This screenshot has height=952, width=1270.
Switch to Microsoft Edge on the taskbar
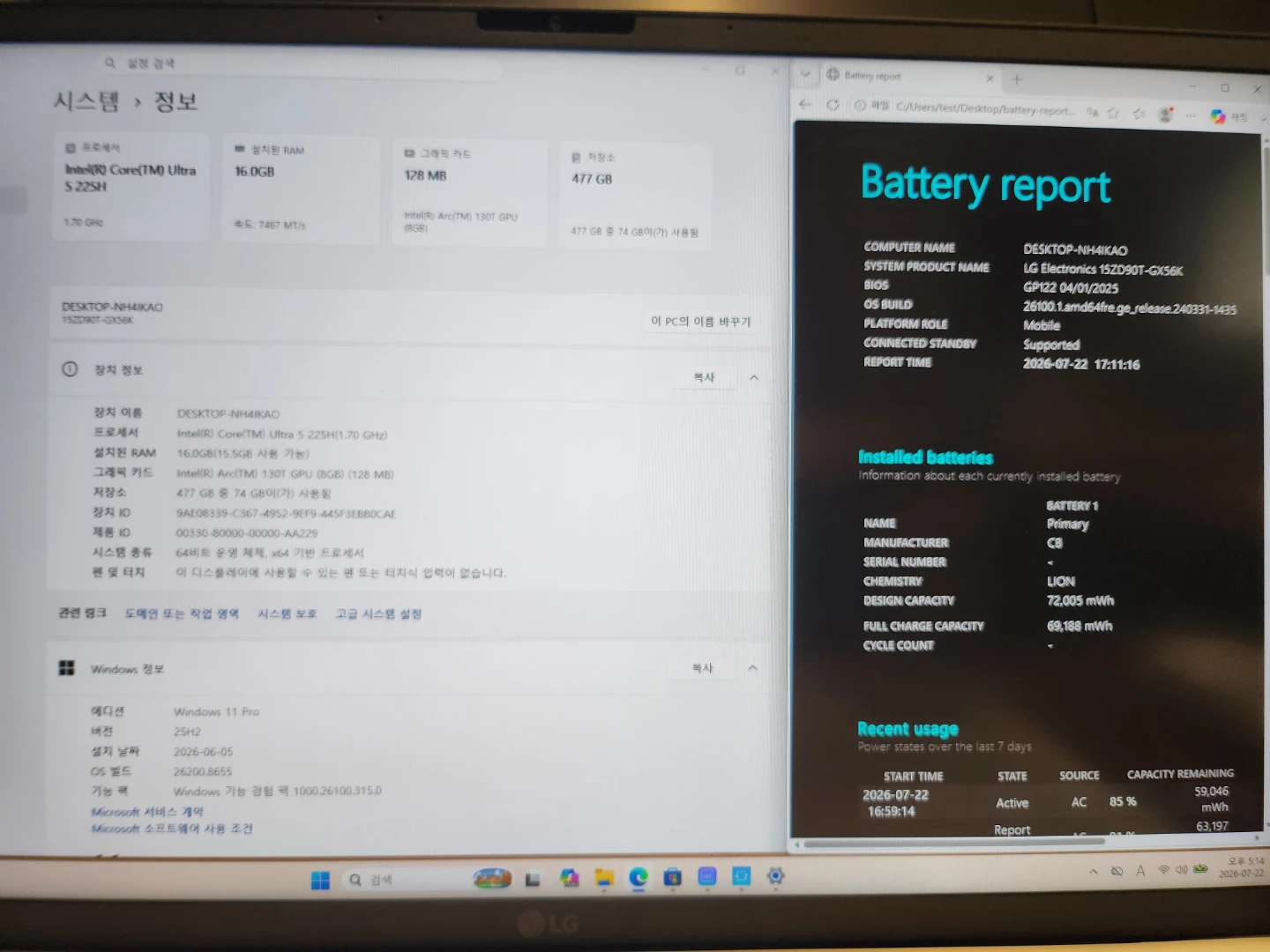point(639,877)
